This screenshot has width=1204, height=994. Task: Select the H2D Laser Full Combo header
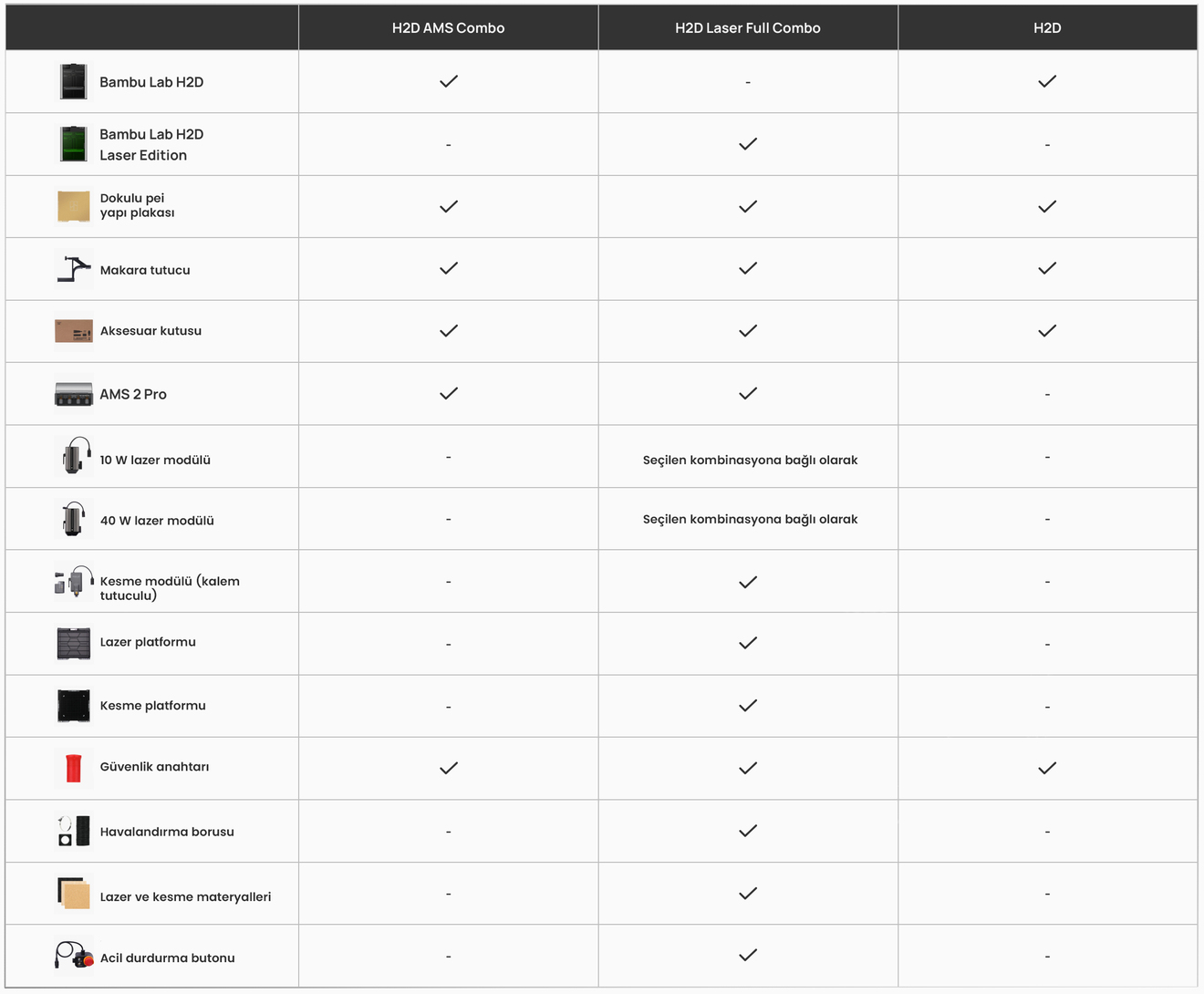point(748,28)
